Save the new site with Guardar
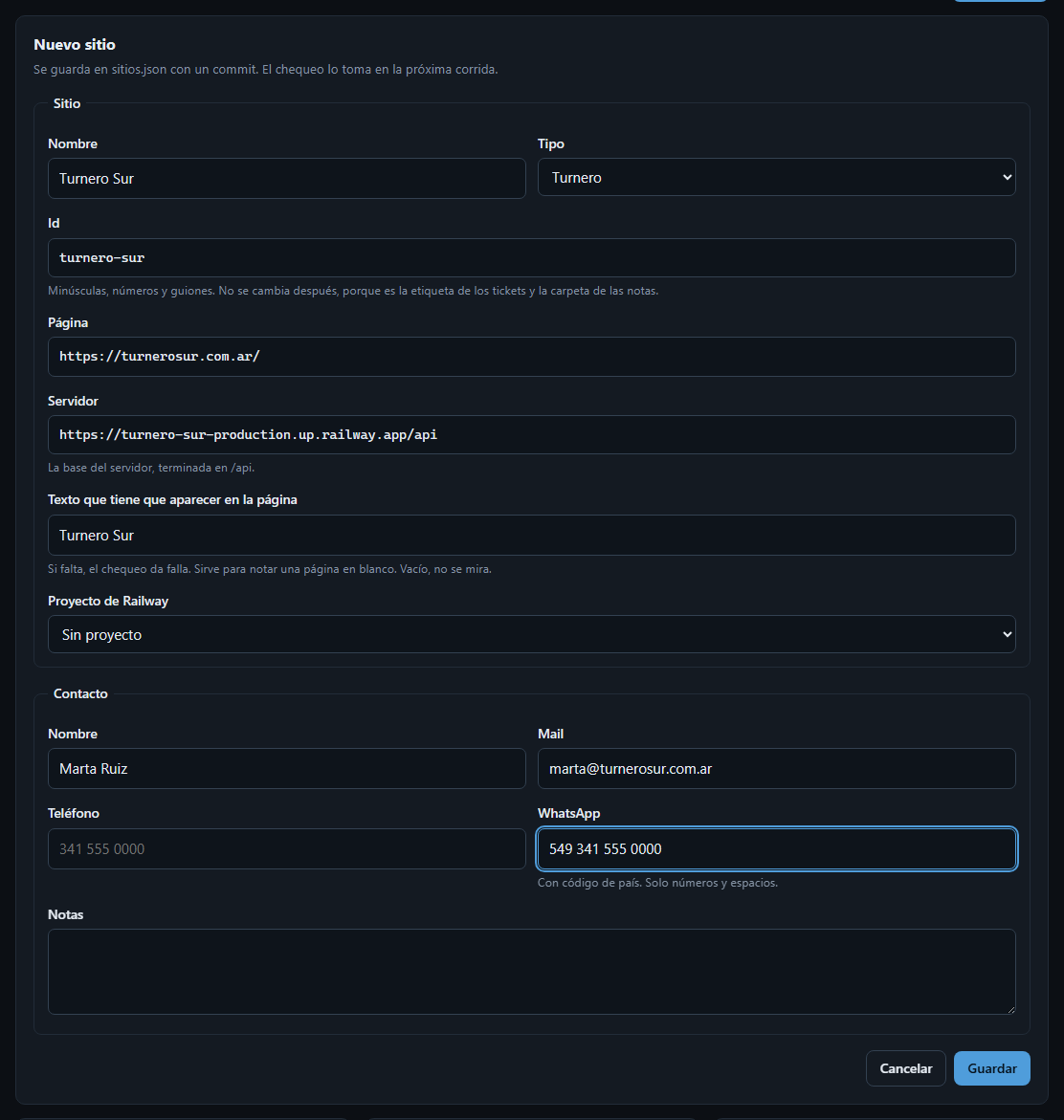Screen dimensions: 1064x1120 (992, 1068)
